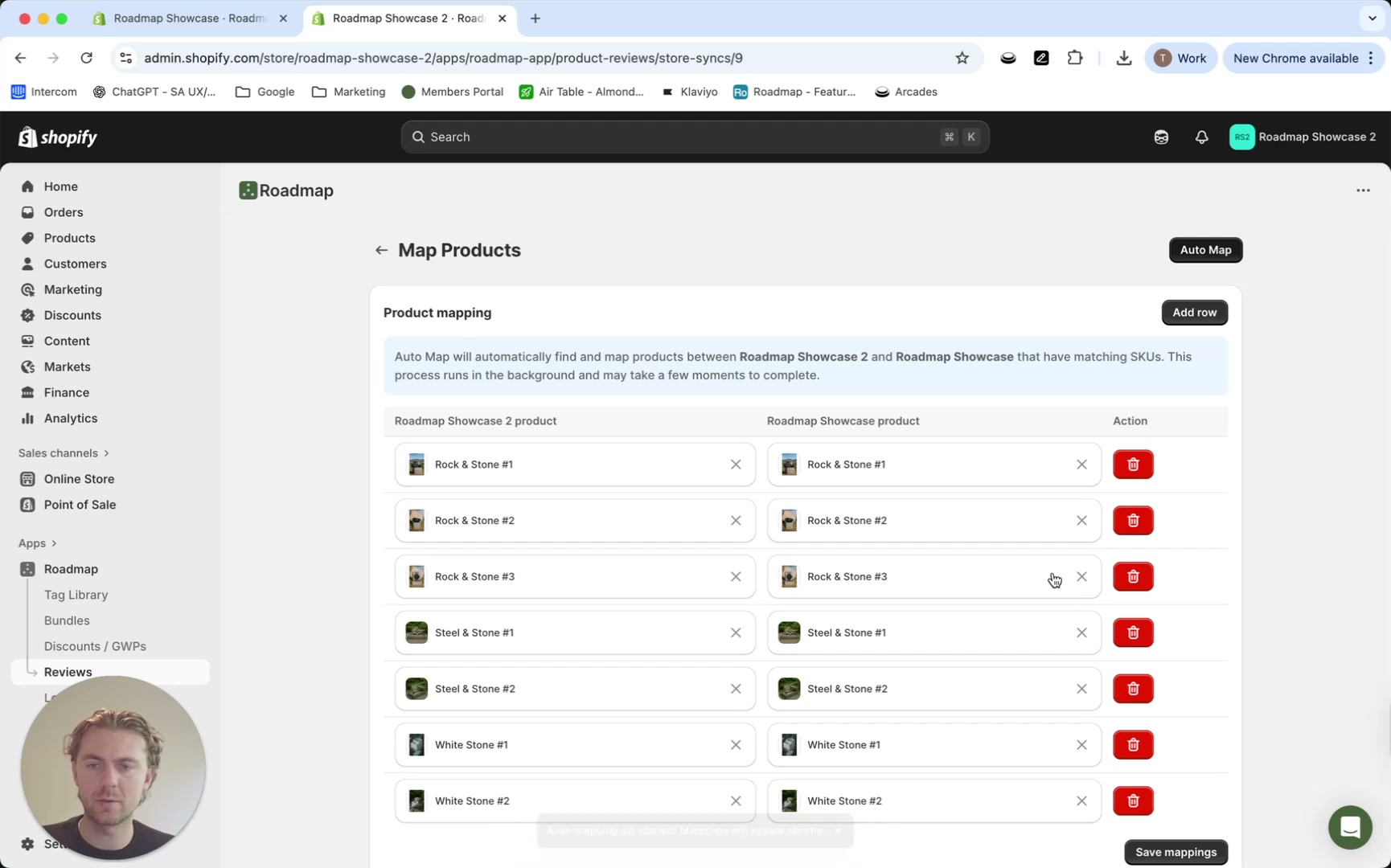1391x868 pixels.
Task: Click the Roadmap dice icon next to the page title
Action: (x=248, y=190)
